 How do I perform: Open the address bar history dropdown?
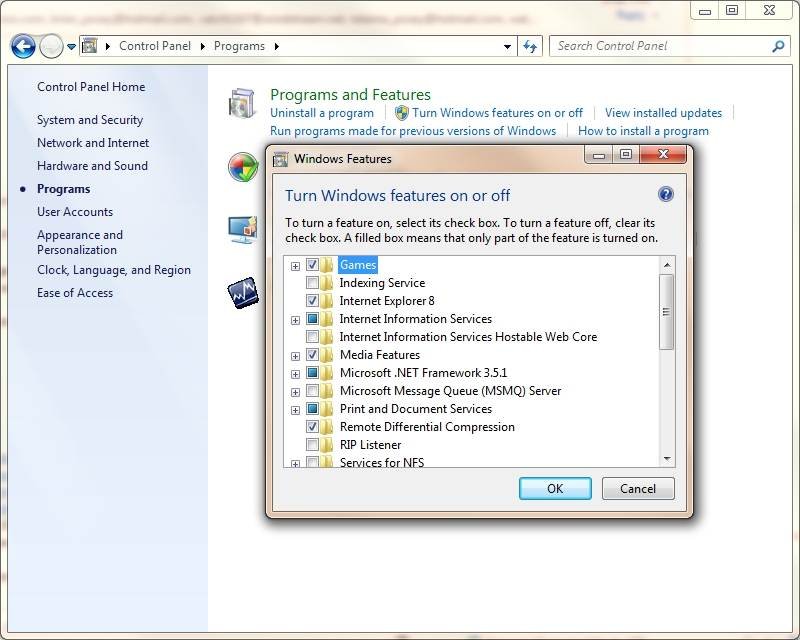point(507,46)
